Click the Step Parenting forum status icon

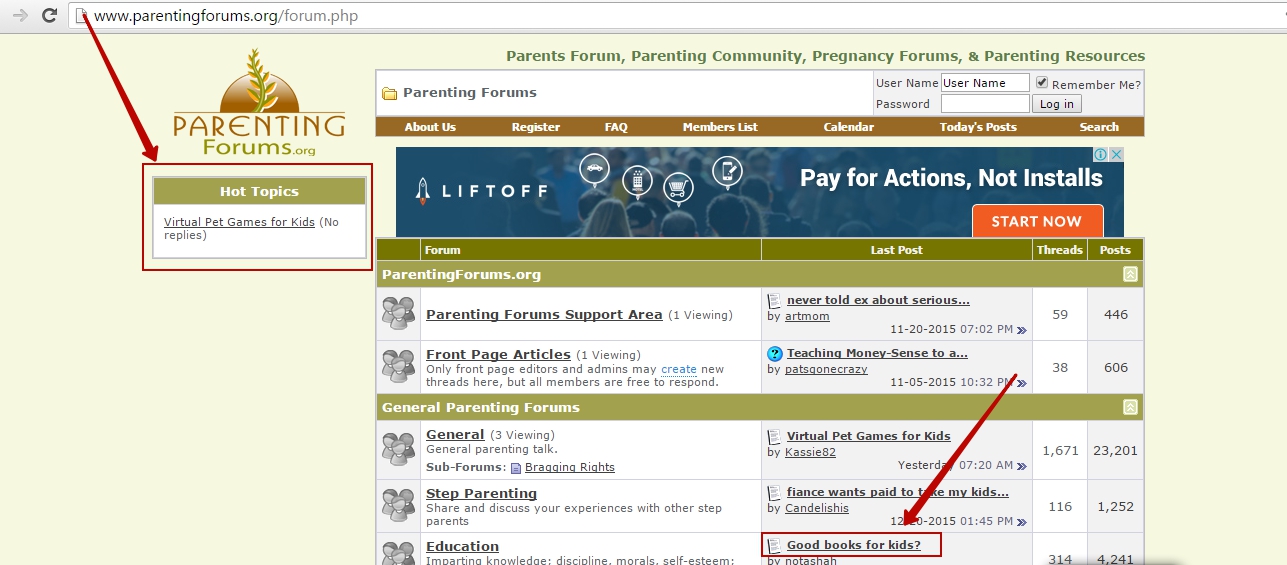tap(398, 505)
